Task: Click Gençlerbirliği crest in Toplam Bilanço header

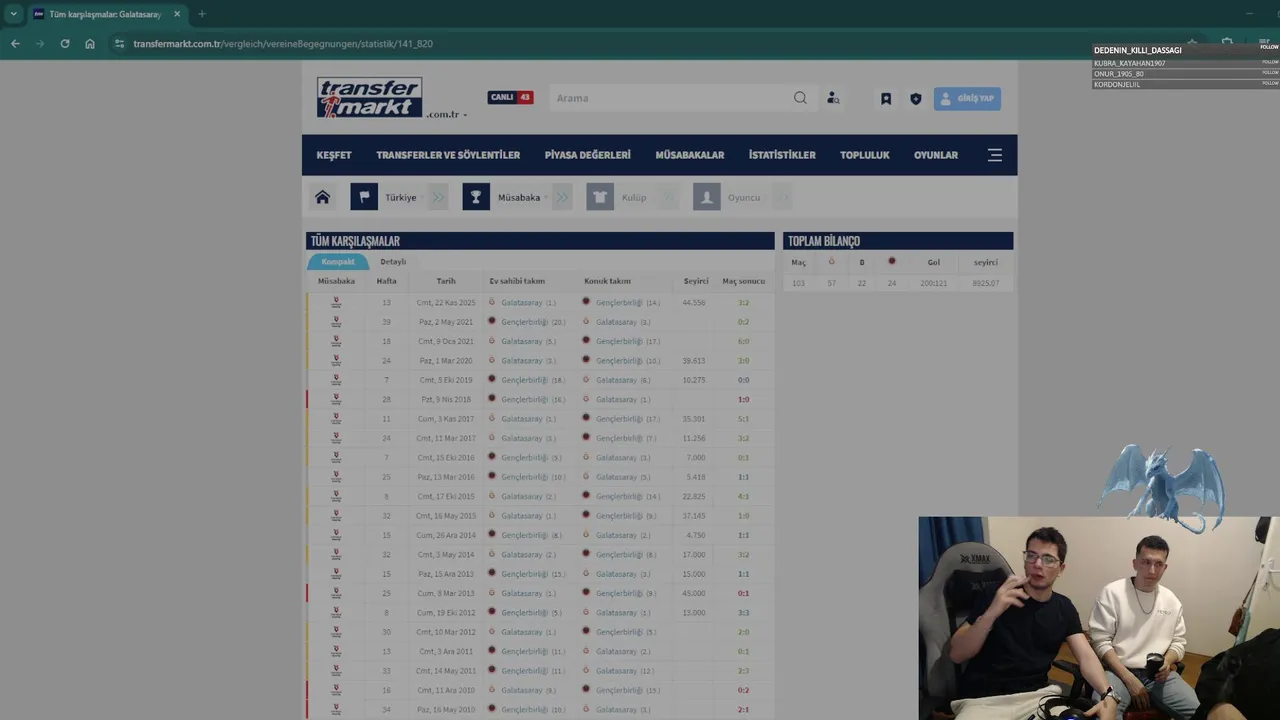Action: pyautogui.click(x=892, y=262)
